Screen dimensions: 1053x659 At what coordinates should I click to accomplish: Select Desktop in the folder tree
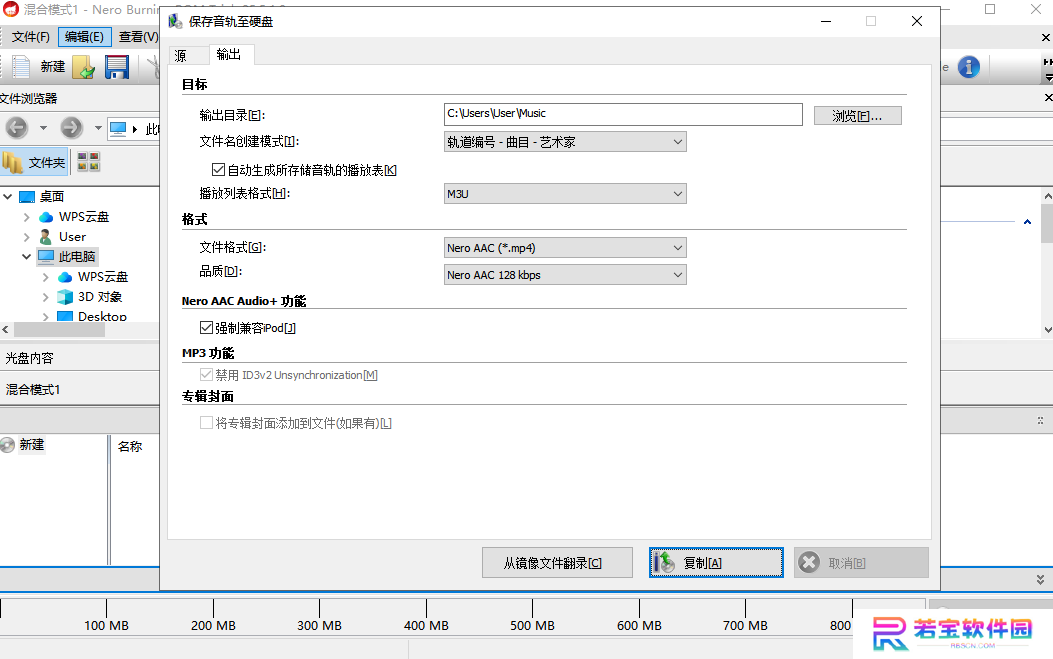click(102, 316)
